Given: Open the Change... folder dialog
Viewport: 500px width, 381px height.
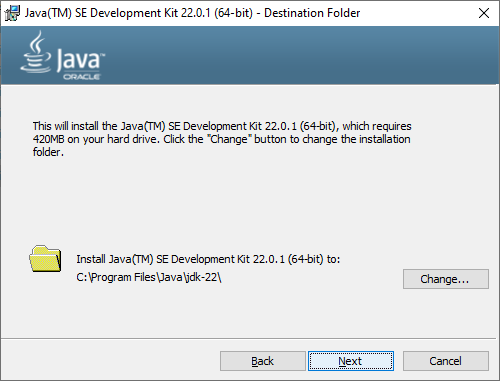Looking at the screenshot, I should tap(446, 279).
